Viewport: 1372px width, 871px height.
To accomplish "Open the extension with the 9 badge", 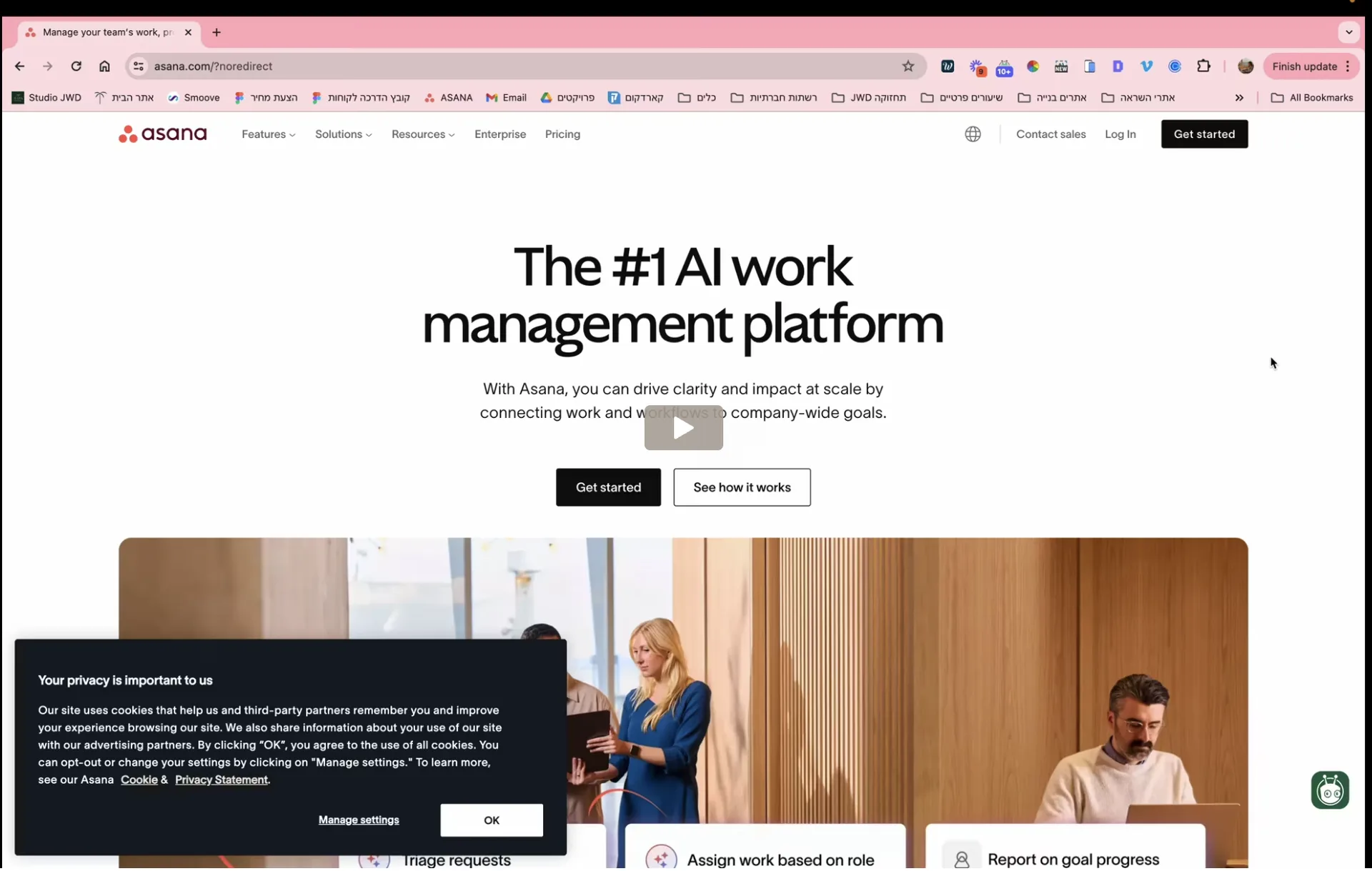I will [x=977, y=68].
